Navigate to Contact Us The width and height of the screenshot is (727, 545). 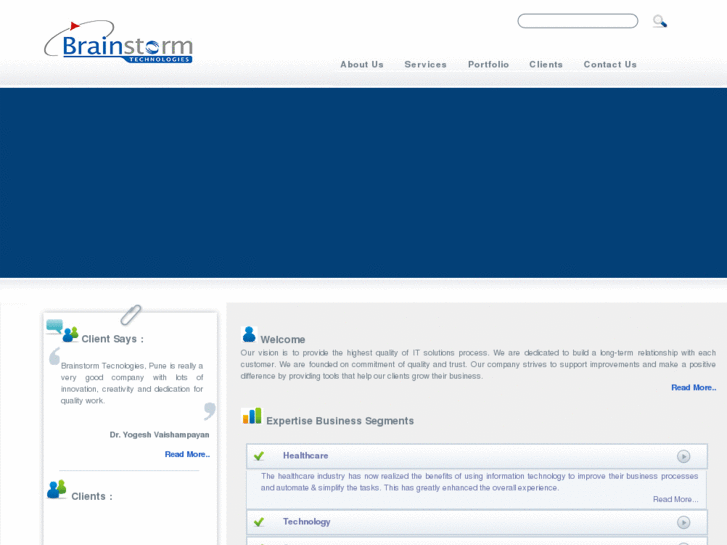[x=610, y=64]
